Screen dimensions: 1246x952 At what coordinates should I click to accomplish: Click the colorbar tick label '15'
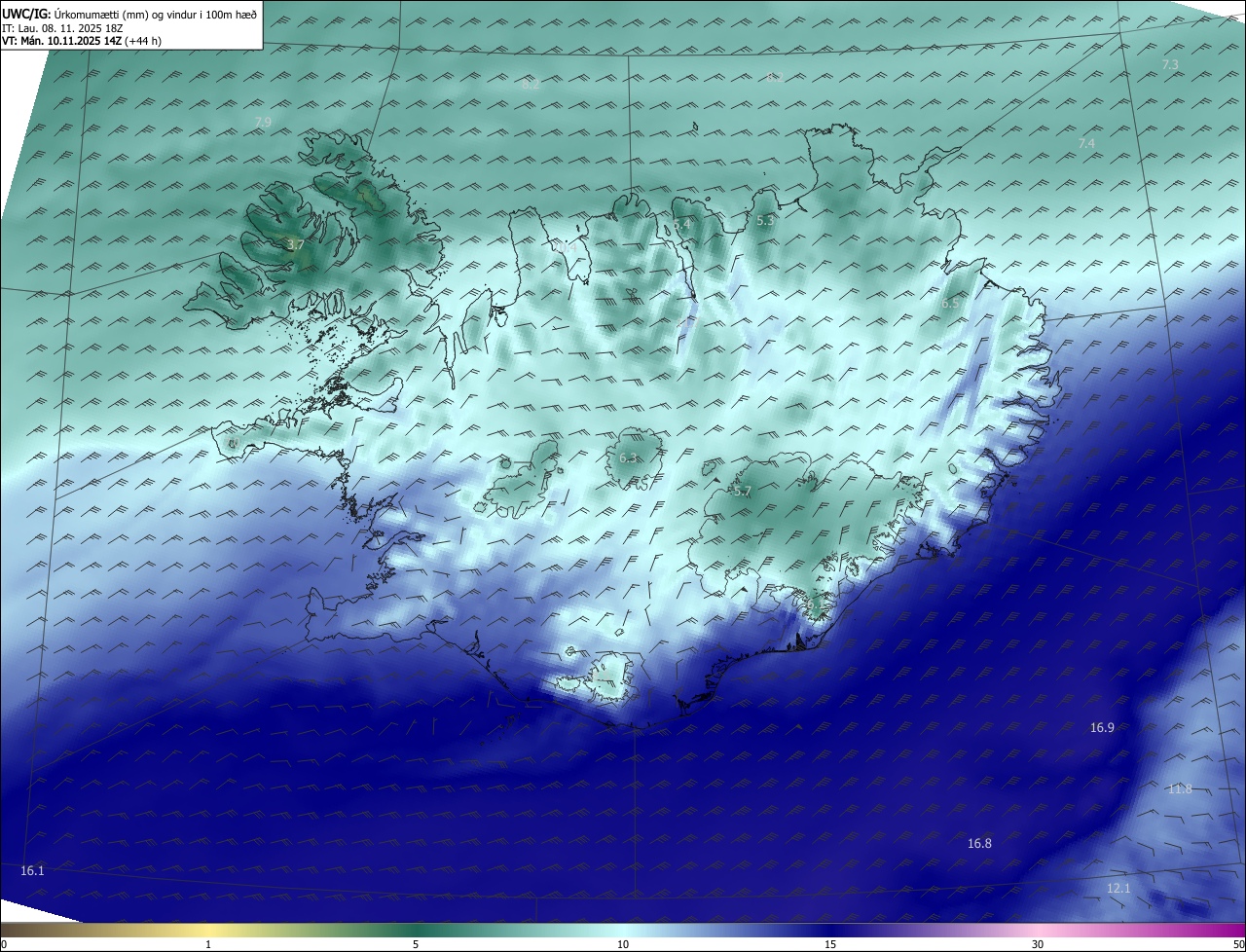(830, 944)
